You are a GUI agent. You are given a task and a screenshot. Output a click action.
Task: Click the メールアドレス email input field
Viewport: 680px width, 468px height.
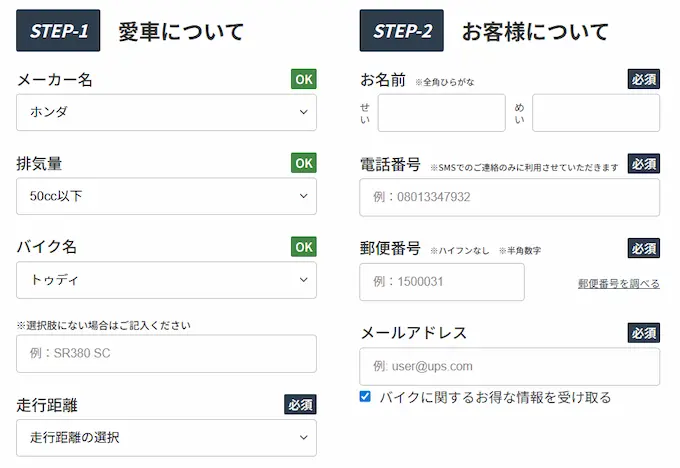click(x=509, y=366)
